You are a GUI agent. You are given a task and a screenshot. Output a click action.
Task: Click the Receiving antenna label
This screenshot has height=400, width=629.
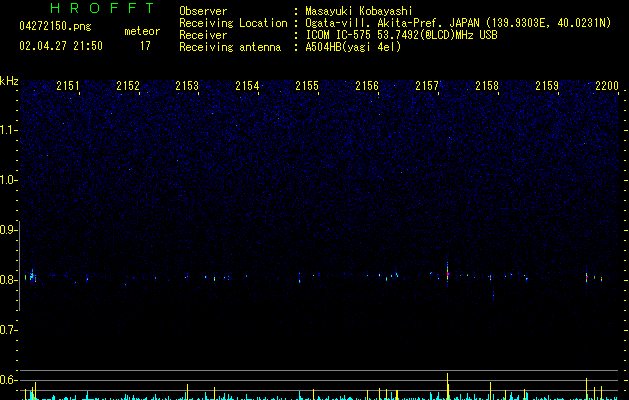[x=230, y=47]
